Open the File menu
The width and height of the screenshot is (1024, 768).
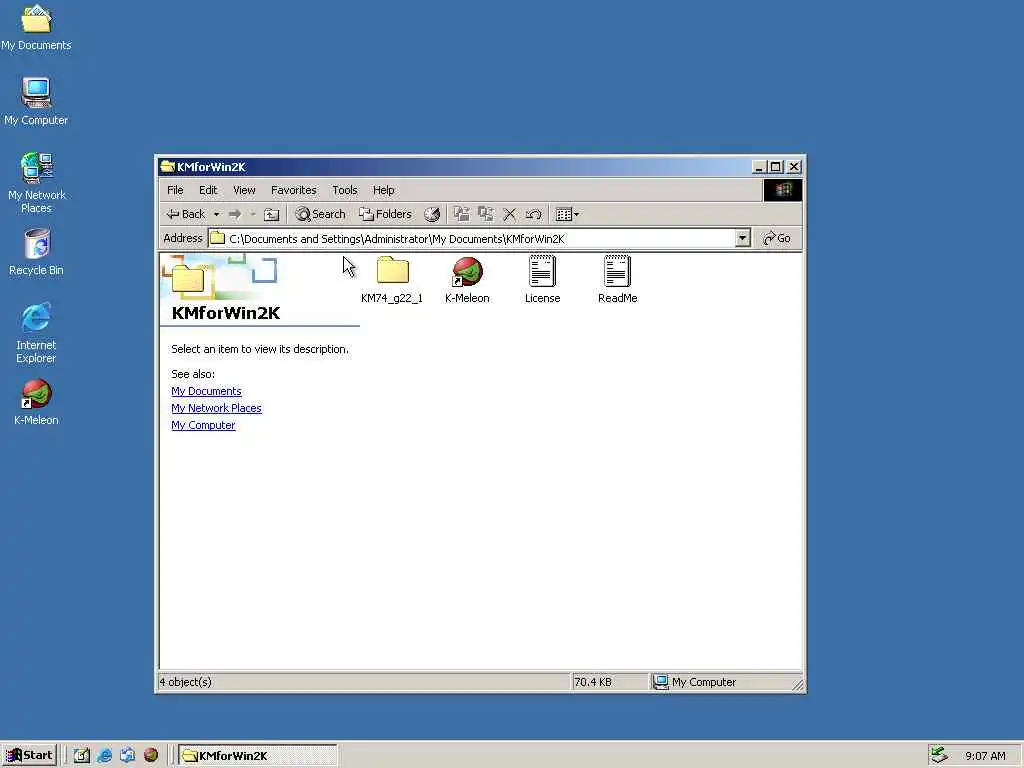[175, 190]
